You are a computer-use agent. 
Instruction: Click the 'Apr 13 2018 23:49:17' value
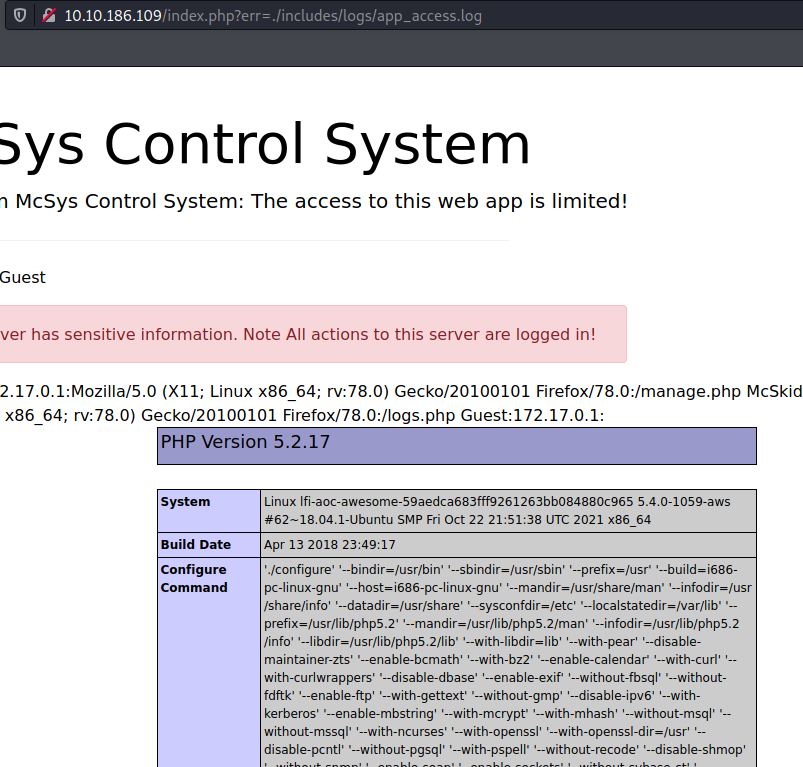[x=330, y=545]
